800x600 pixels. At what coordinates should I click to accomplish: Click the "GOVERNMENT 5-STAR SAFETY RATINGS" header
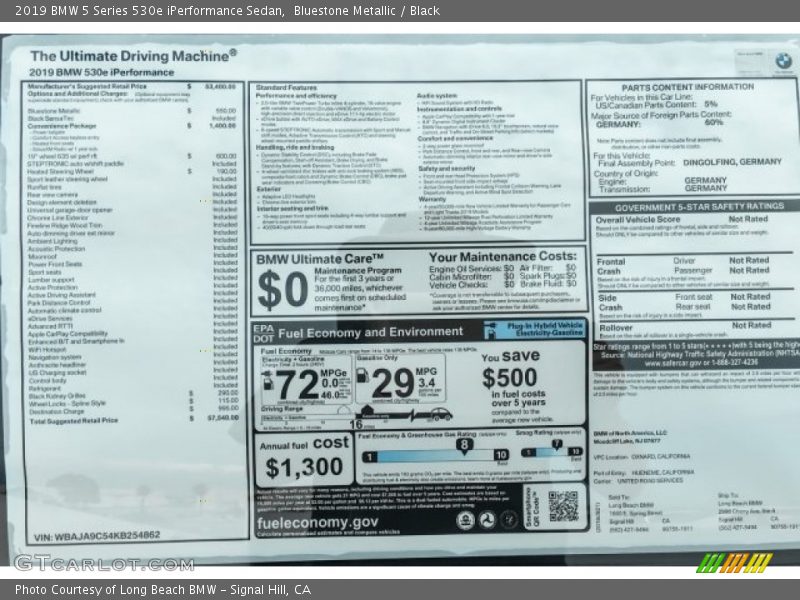point(699,207)
